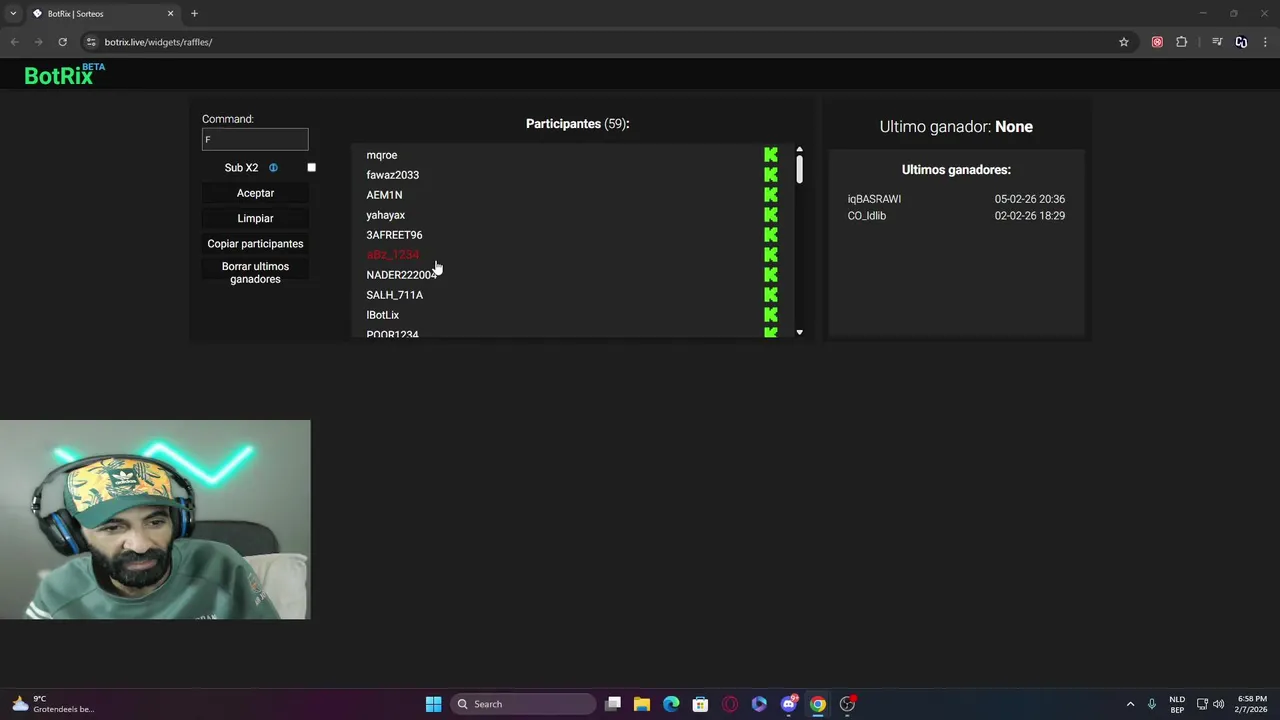Open the Chrome extensions puzzle icon
Viewport: 1280px width, 720px height.
pyautogui.click(x=1182, y=42)
